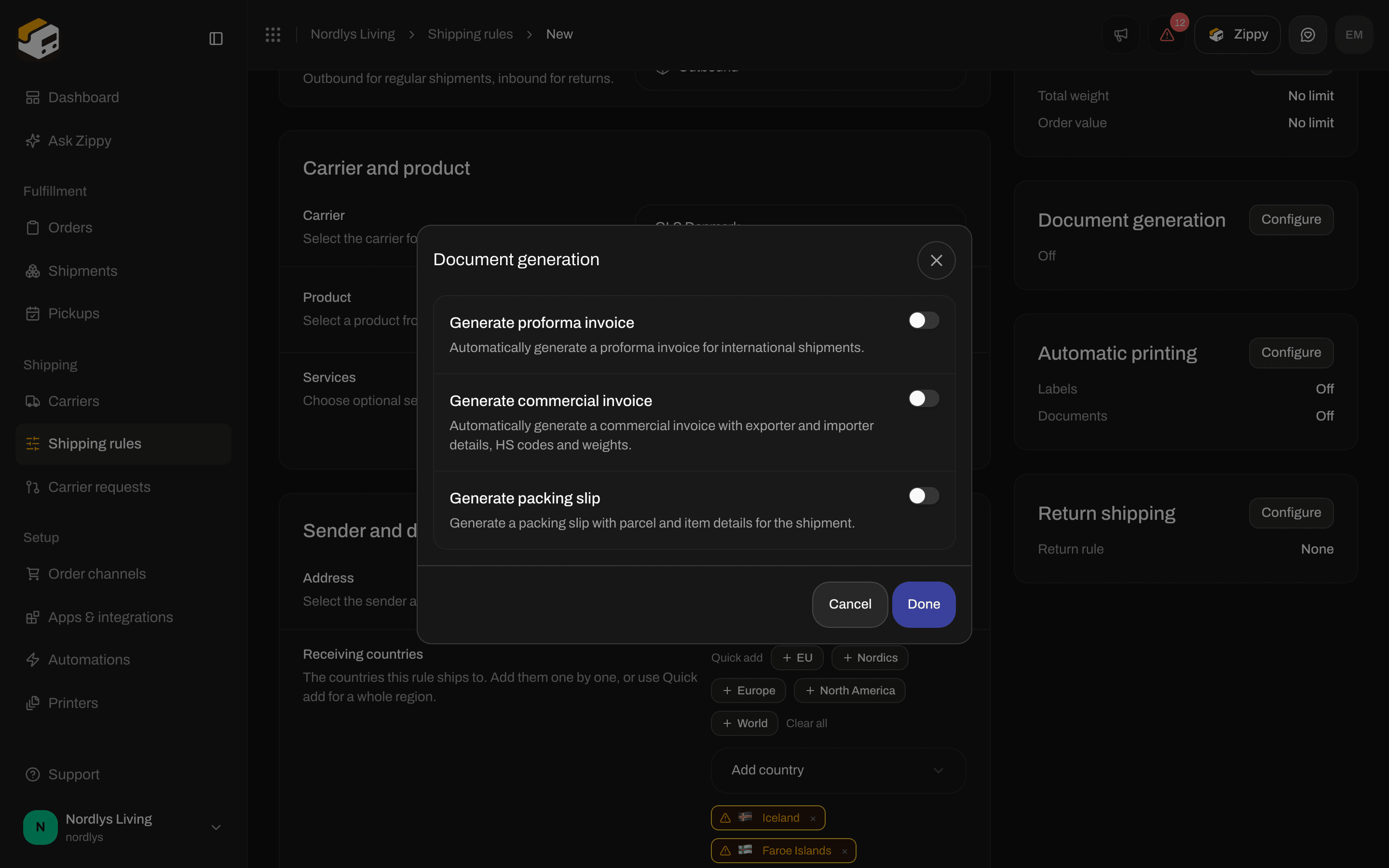Open Apps & integrations page
This screenshot has width=1389, height=868.
[123, 617]
